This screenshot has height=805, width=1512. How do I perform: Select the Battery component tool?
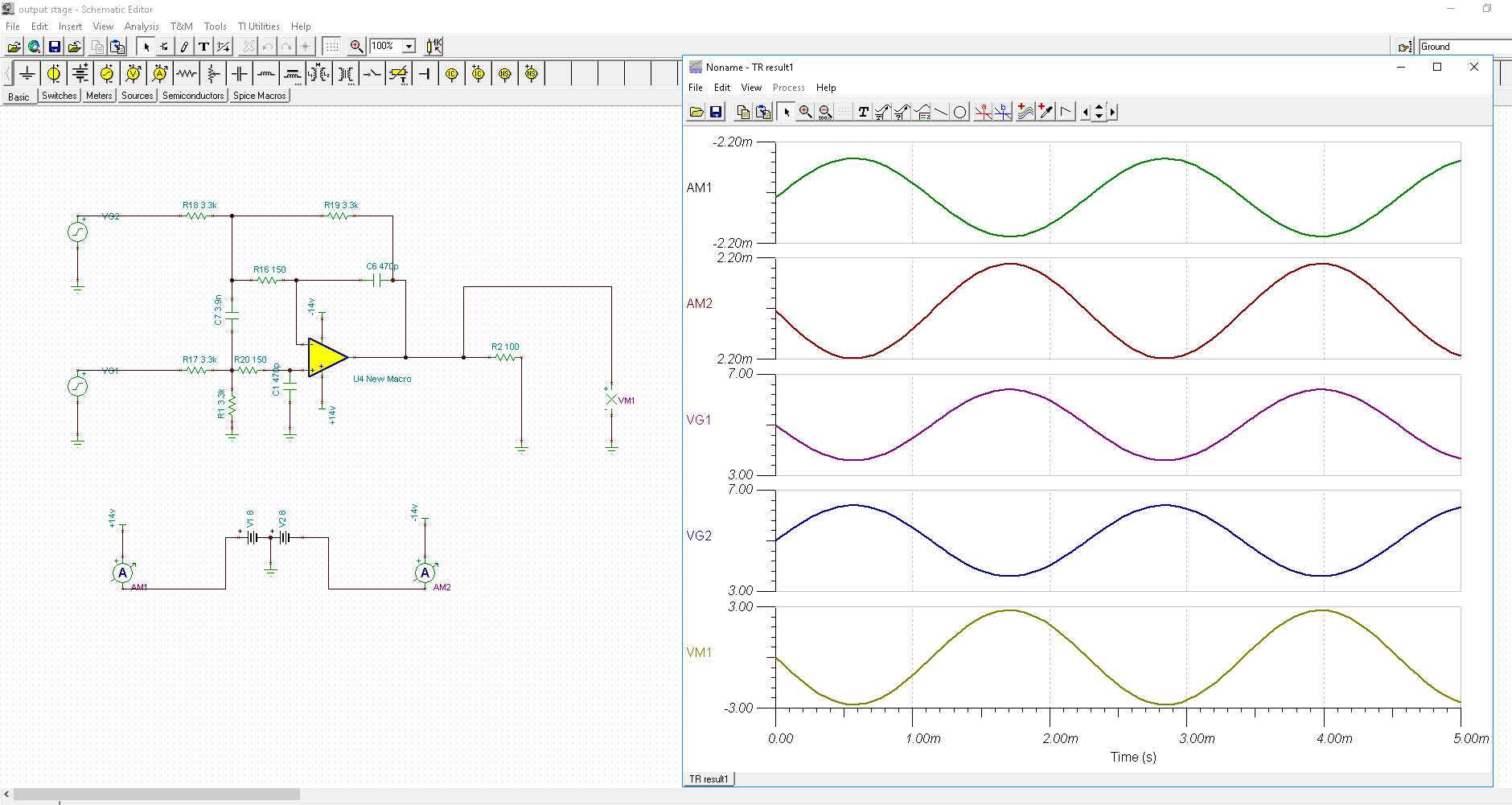pyautogui.click(x=80, y=72)
